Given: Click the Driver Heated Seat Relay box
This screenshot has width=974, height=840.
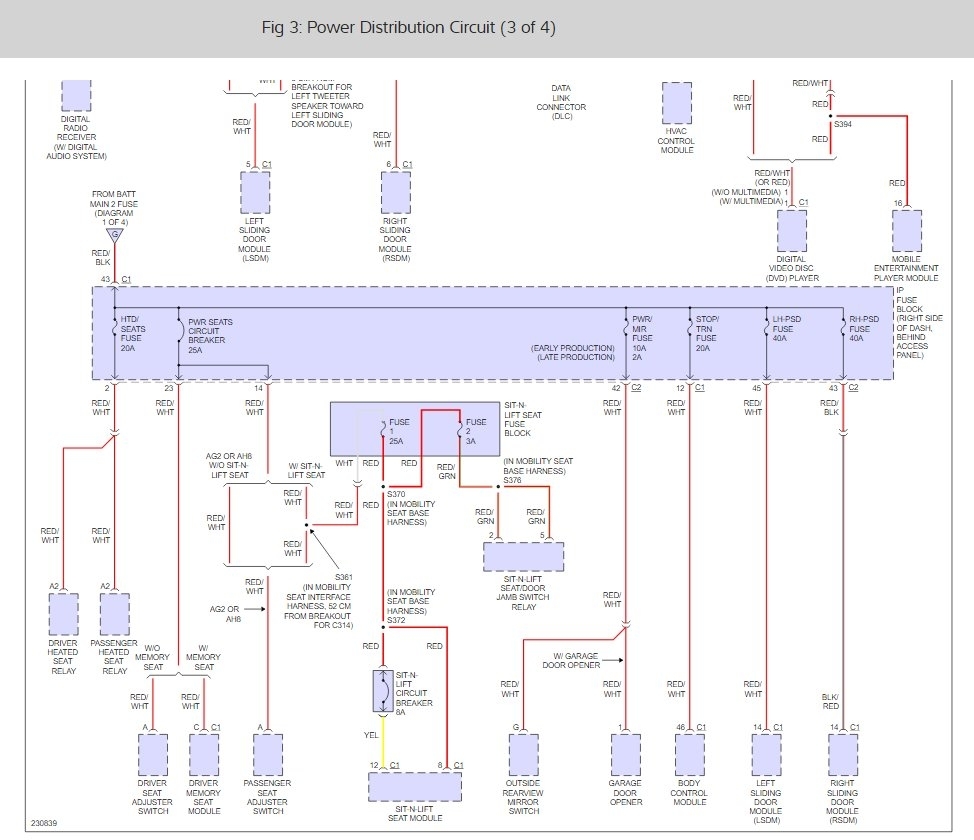Looking at the screenshot, I should point(63,614).
